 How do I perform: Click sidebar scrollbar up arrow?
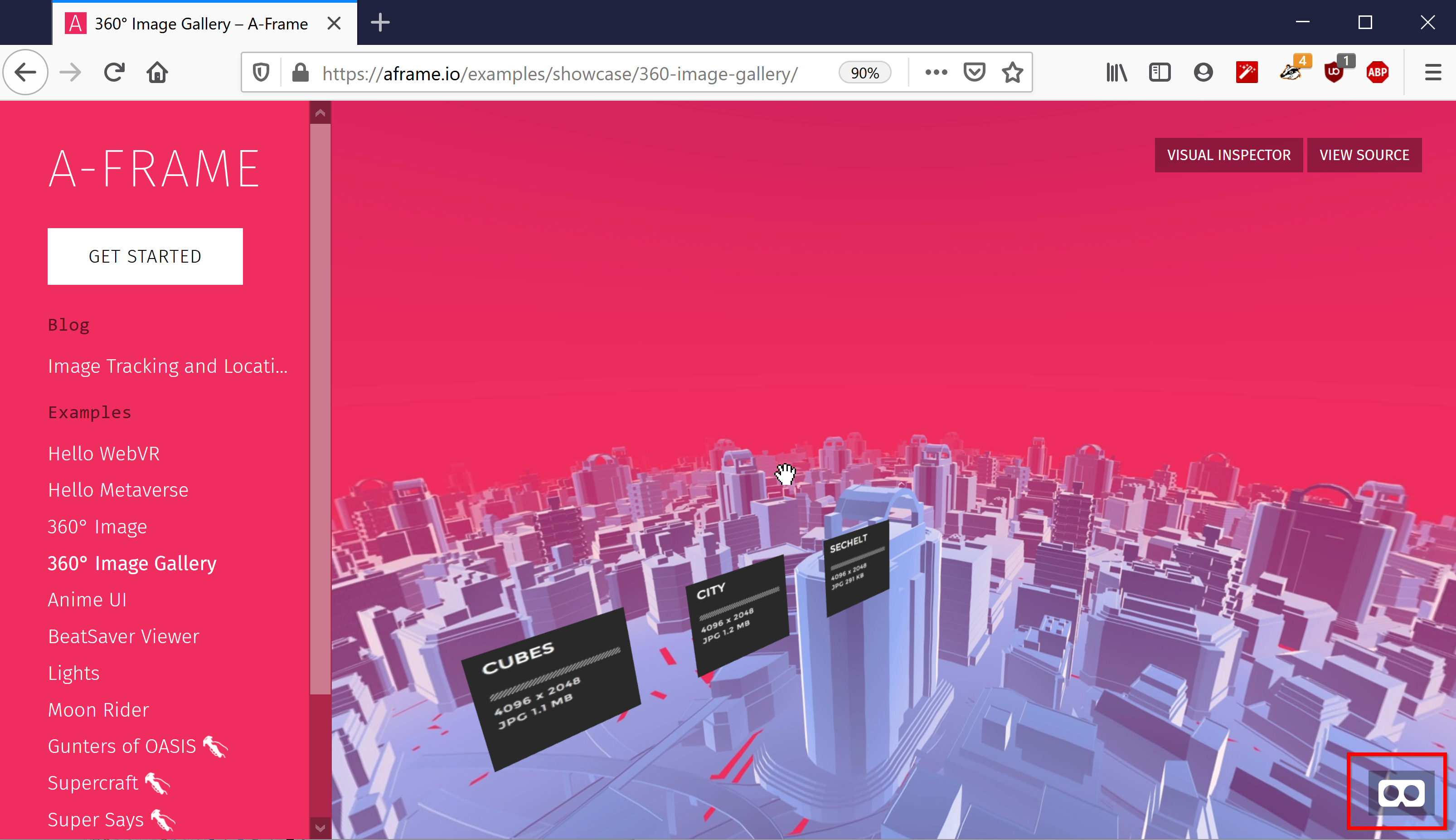point(320,113)
